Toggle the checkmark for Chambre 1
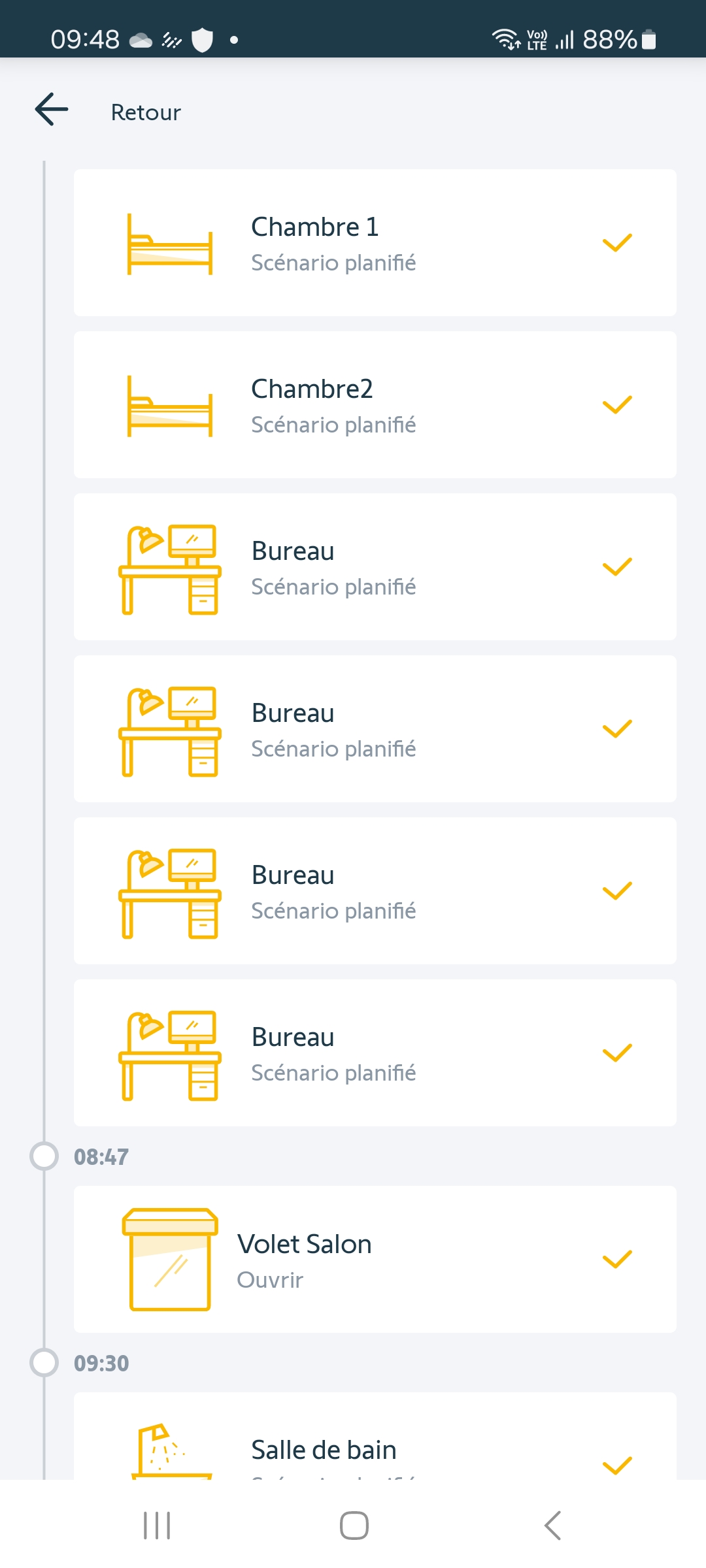Viewport: 706px width, 1568px height. point(617,243)
